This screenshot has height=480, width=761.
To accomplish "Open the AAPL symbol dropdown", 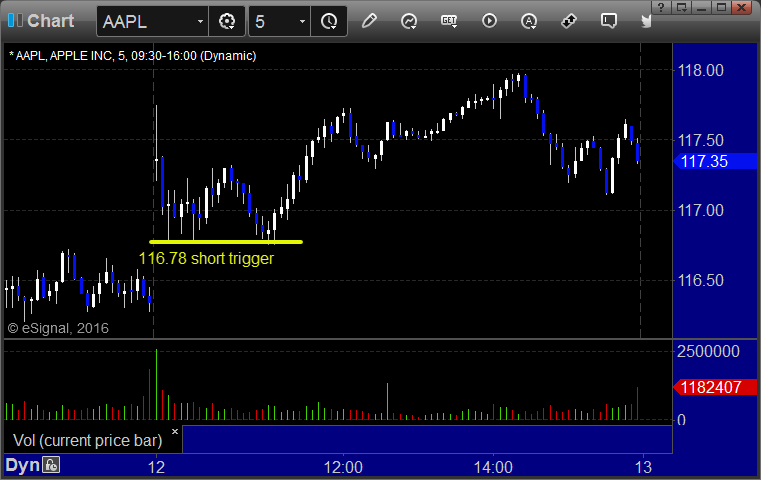I will click(x=200, y=21).
